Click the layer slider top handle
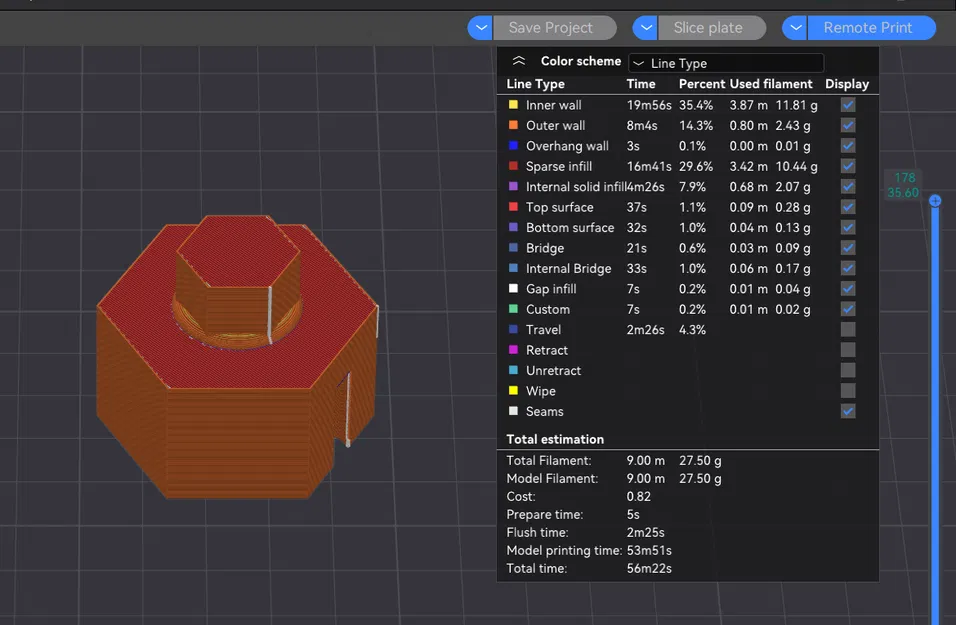The width and height of the screenshot is (956, 625). tap(935, 201)
